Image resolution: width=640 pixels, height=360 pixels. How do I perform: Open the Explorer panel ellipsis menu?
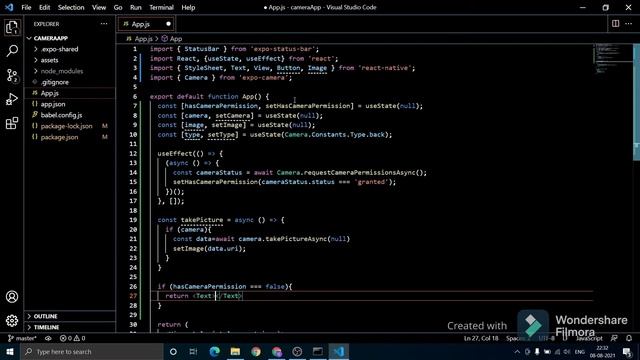tap(104, 24)
